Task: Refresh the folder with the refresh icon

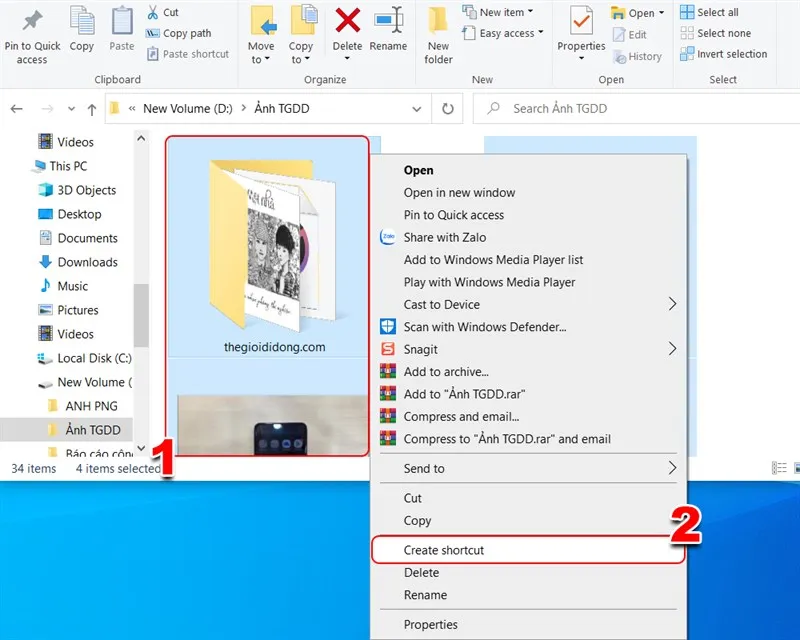Action: tap(447, 109)
